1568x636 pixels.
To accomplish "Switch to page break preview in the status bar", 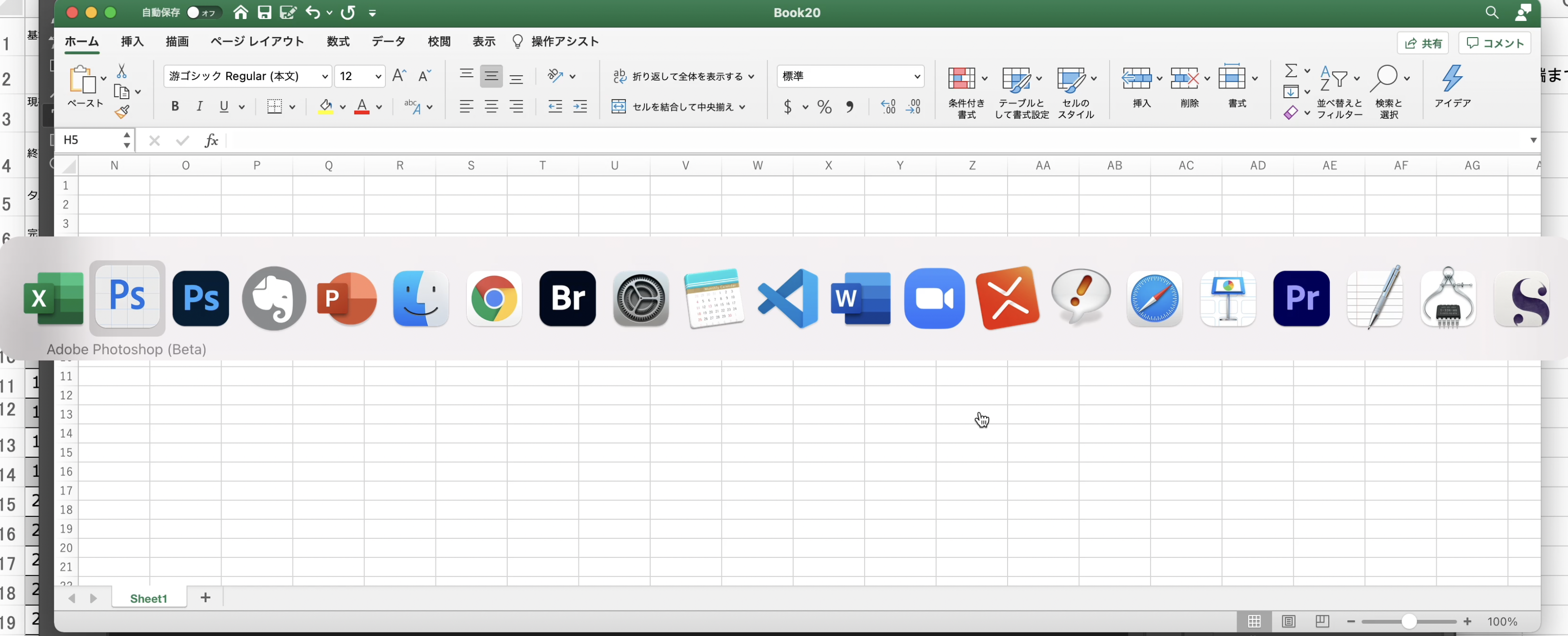I will click(1321, 621).
